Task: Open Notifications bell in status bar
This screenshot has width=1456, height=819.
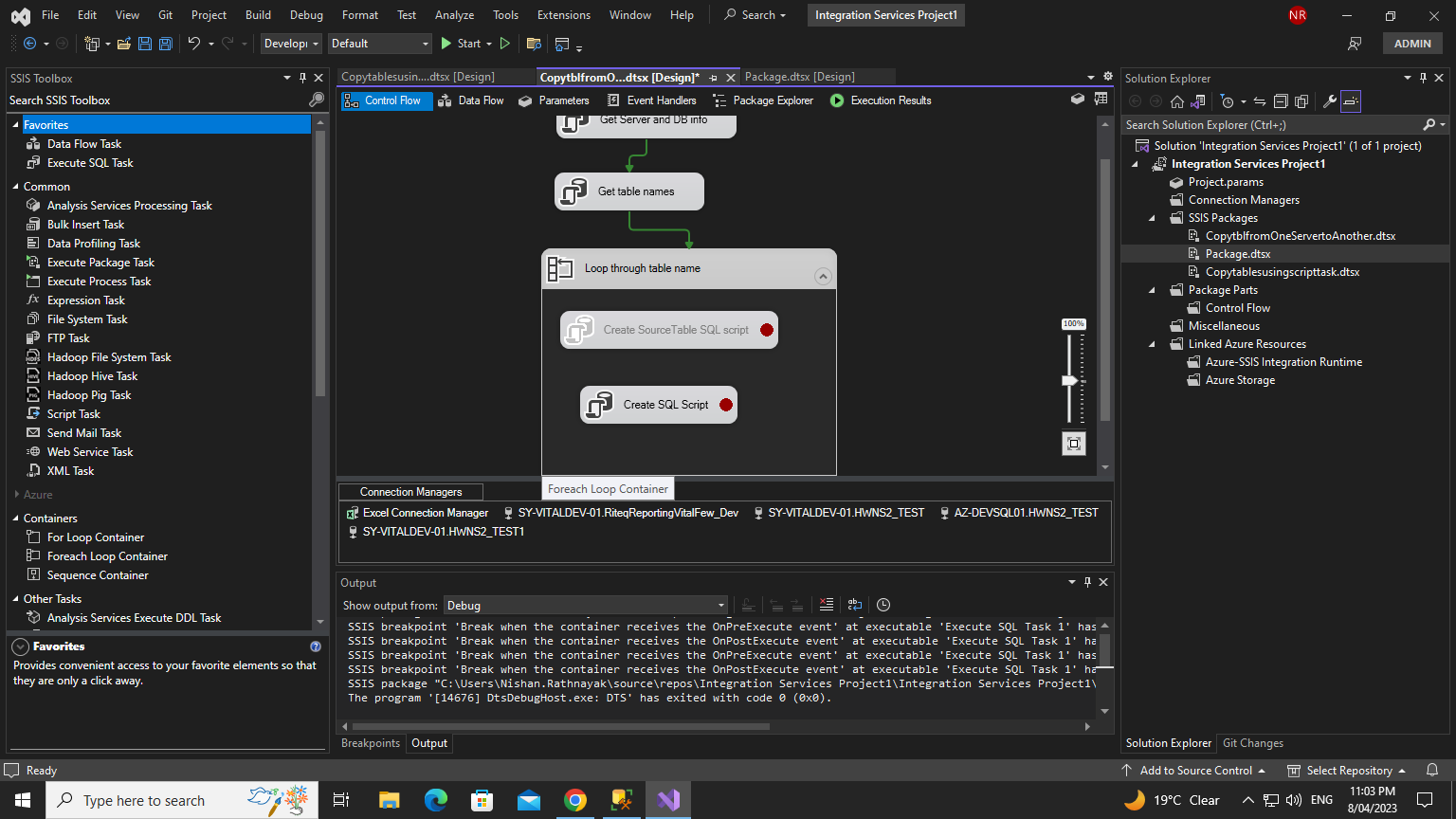Action: point(1433,771)
